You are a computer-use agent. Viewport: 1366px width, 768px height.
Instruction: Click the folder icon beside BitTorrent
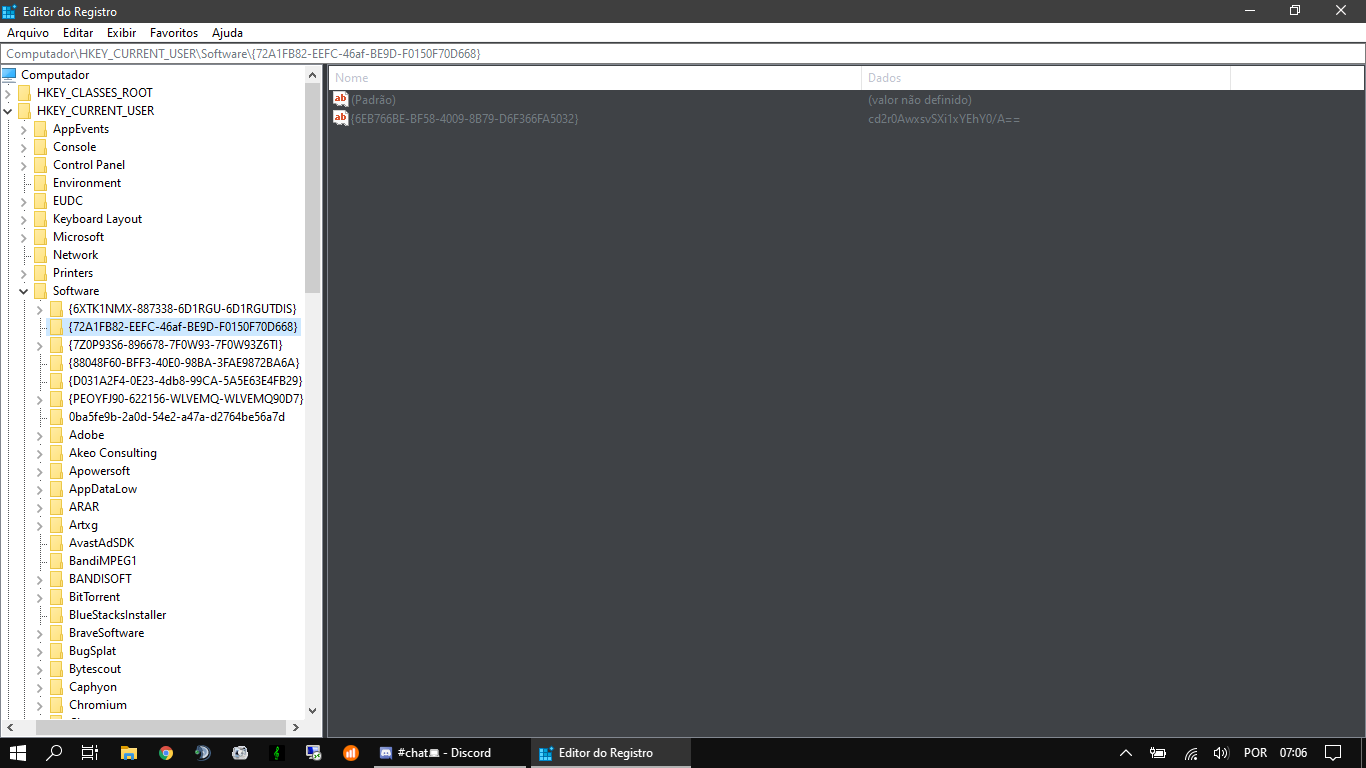tap(57, 597)
